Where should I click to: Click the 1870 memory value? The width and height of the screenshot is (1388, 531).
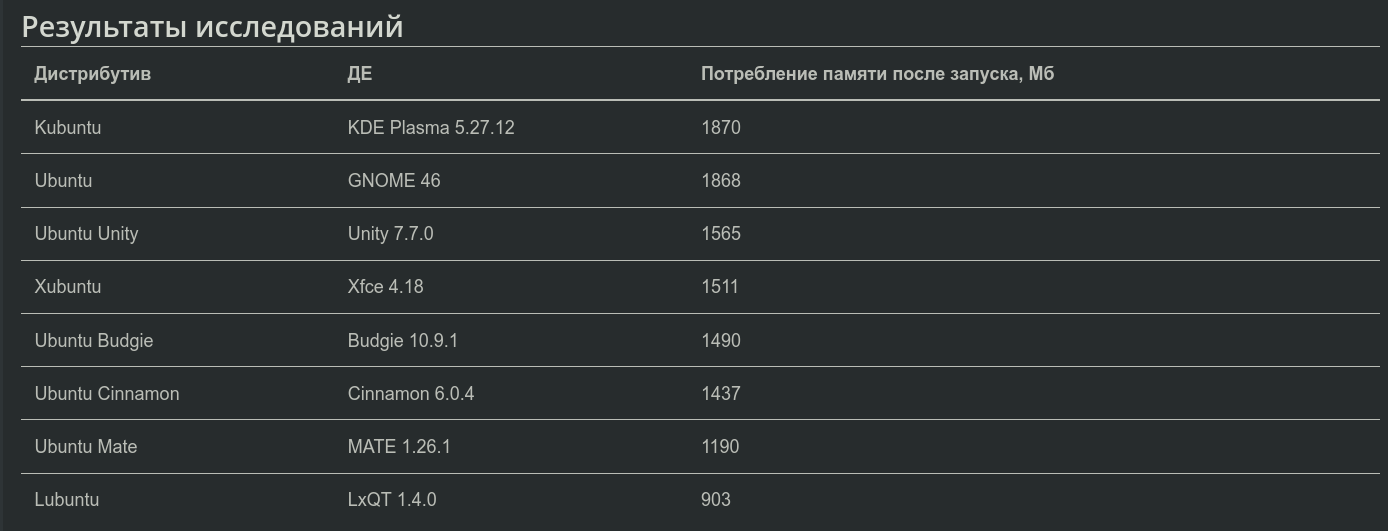(720, 128)
